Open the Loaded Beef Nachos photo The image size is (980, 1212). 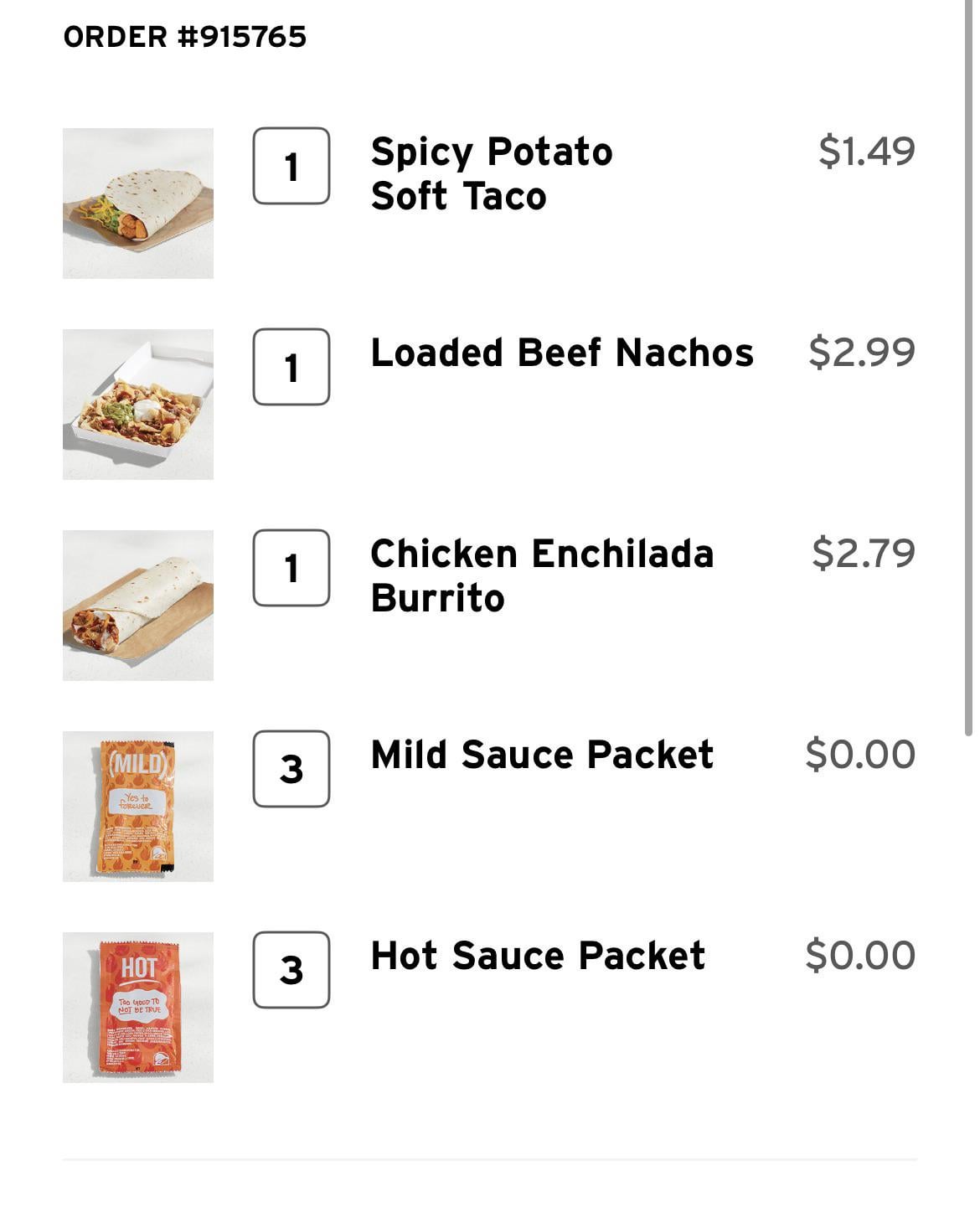pyautogui.click(x=138, y=405)
